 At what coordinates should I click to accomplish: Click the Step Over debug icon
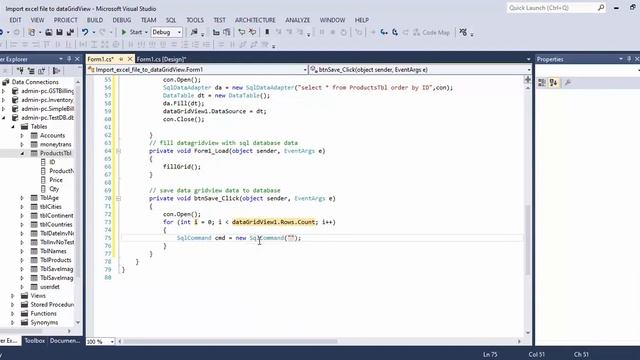click(x=395, y=32)
